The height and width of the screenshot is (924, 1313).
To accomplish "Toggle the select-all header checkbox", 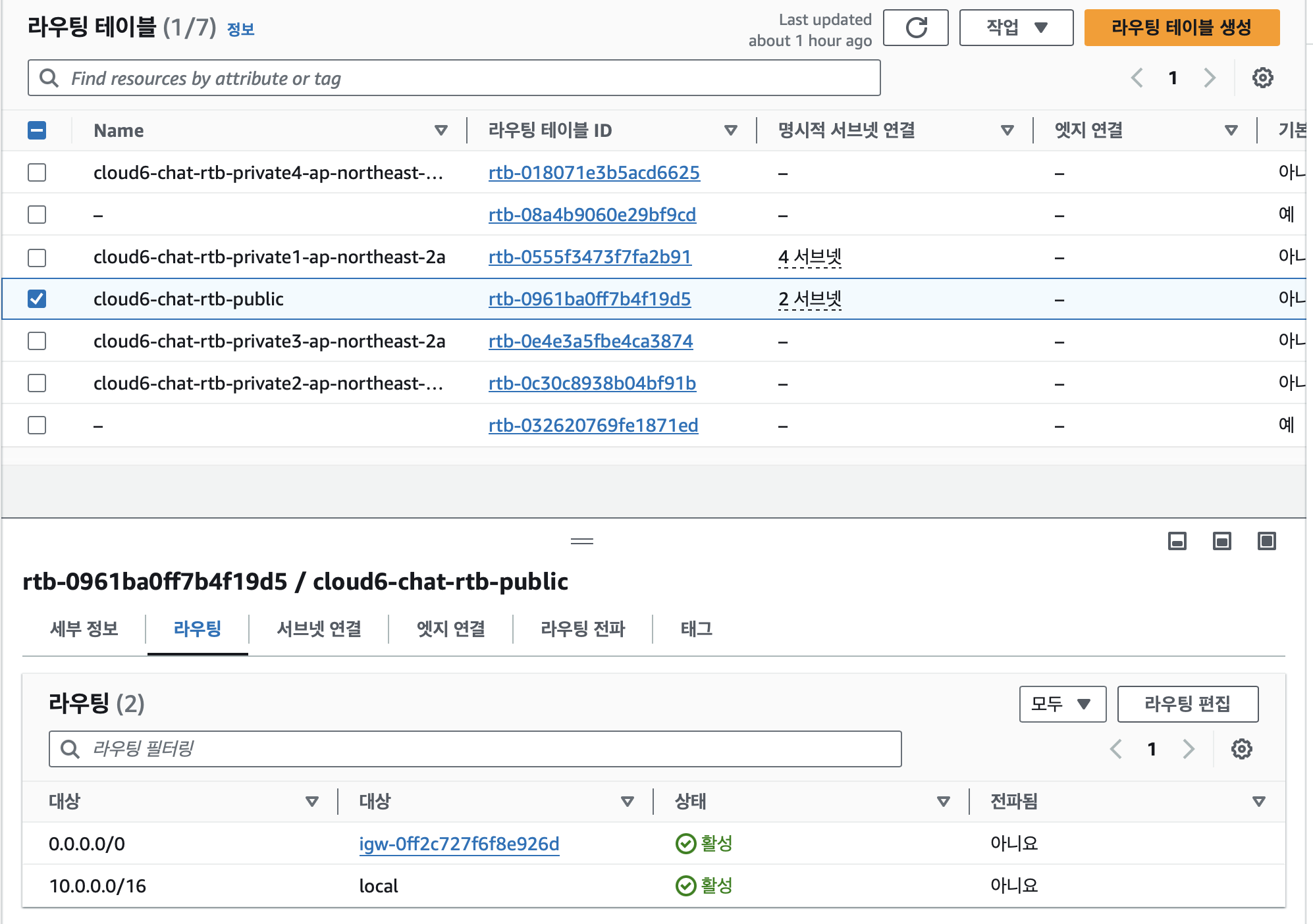I will 37,130.
